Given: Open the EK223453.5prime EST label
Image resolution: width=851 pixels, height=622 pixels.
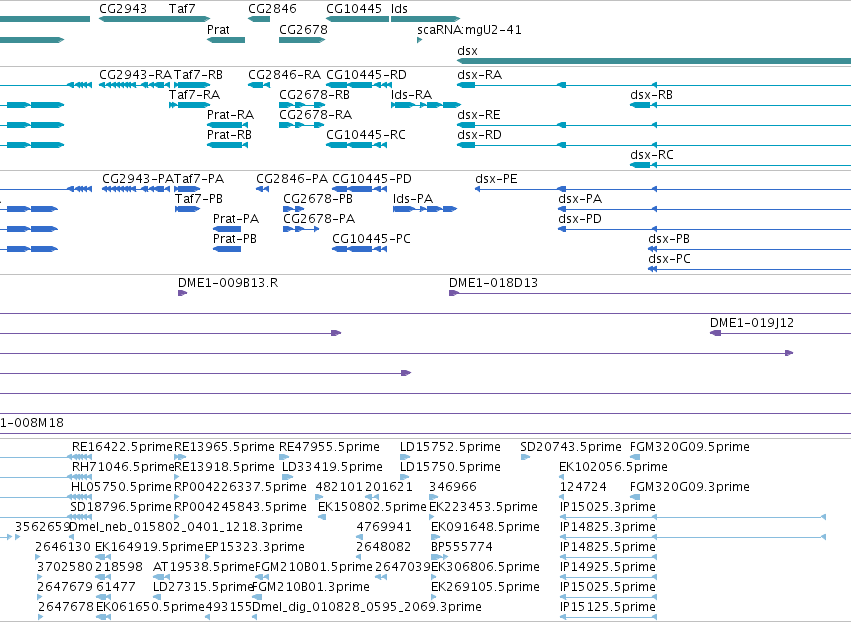Looking at the screenshot, I should pos(484,507).
